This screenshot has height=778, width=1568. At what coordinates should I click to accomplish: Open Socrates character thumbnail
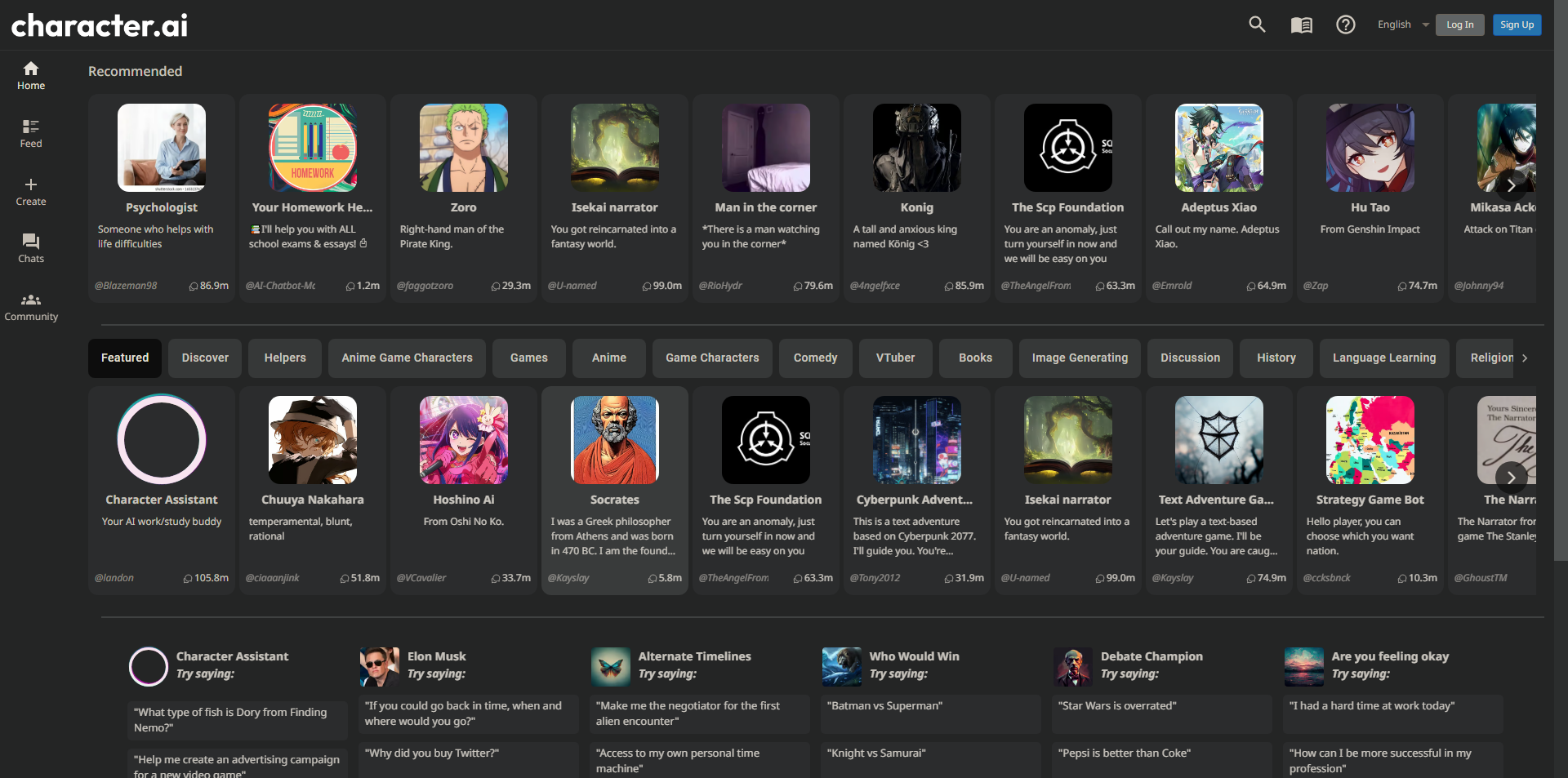click(615, 440)
